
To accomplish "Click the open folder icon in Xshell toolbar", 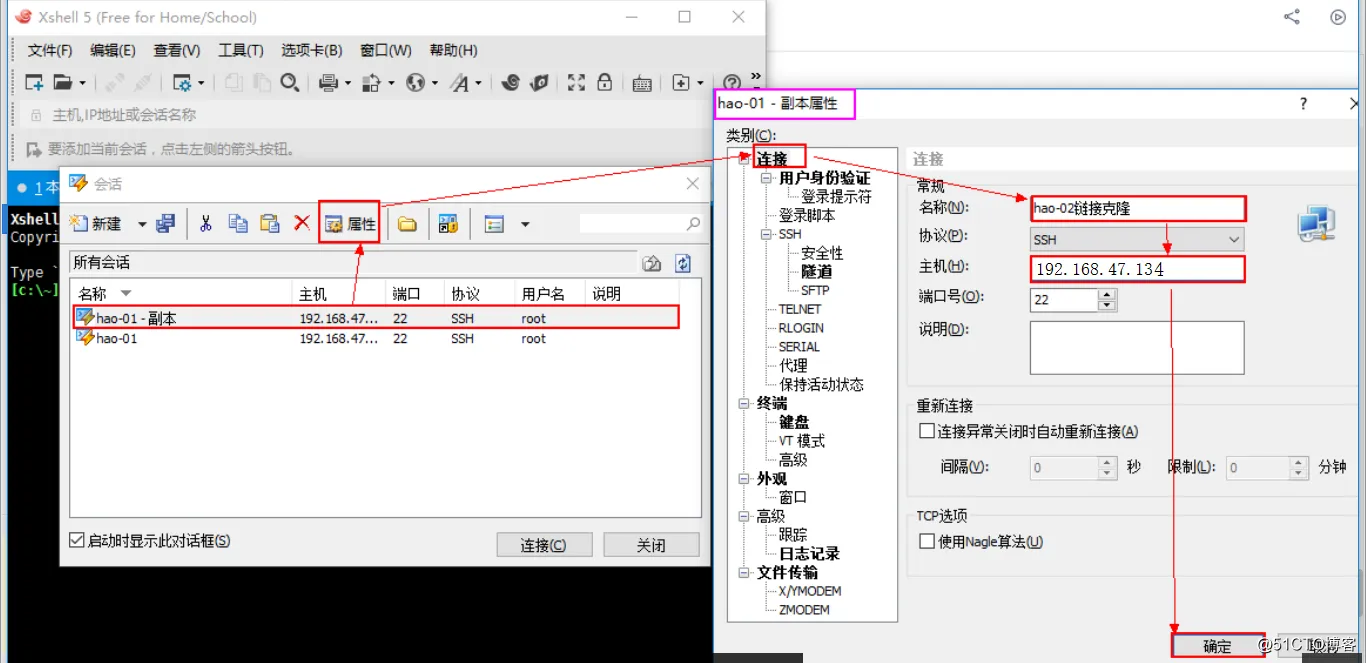I will 63,83.
